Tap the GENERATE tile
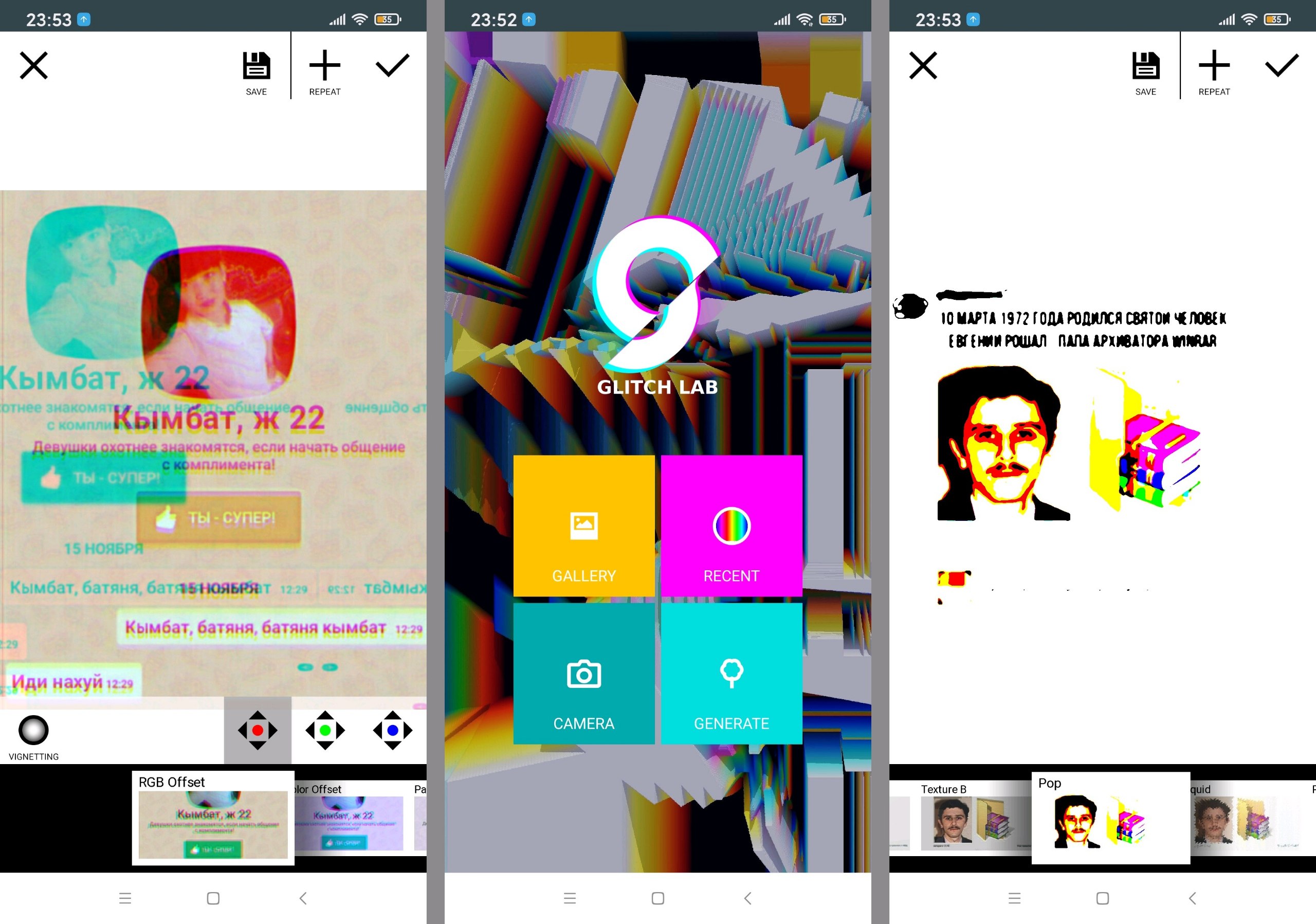 pos(731,673)
